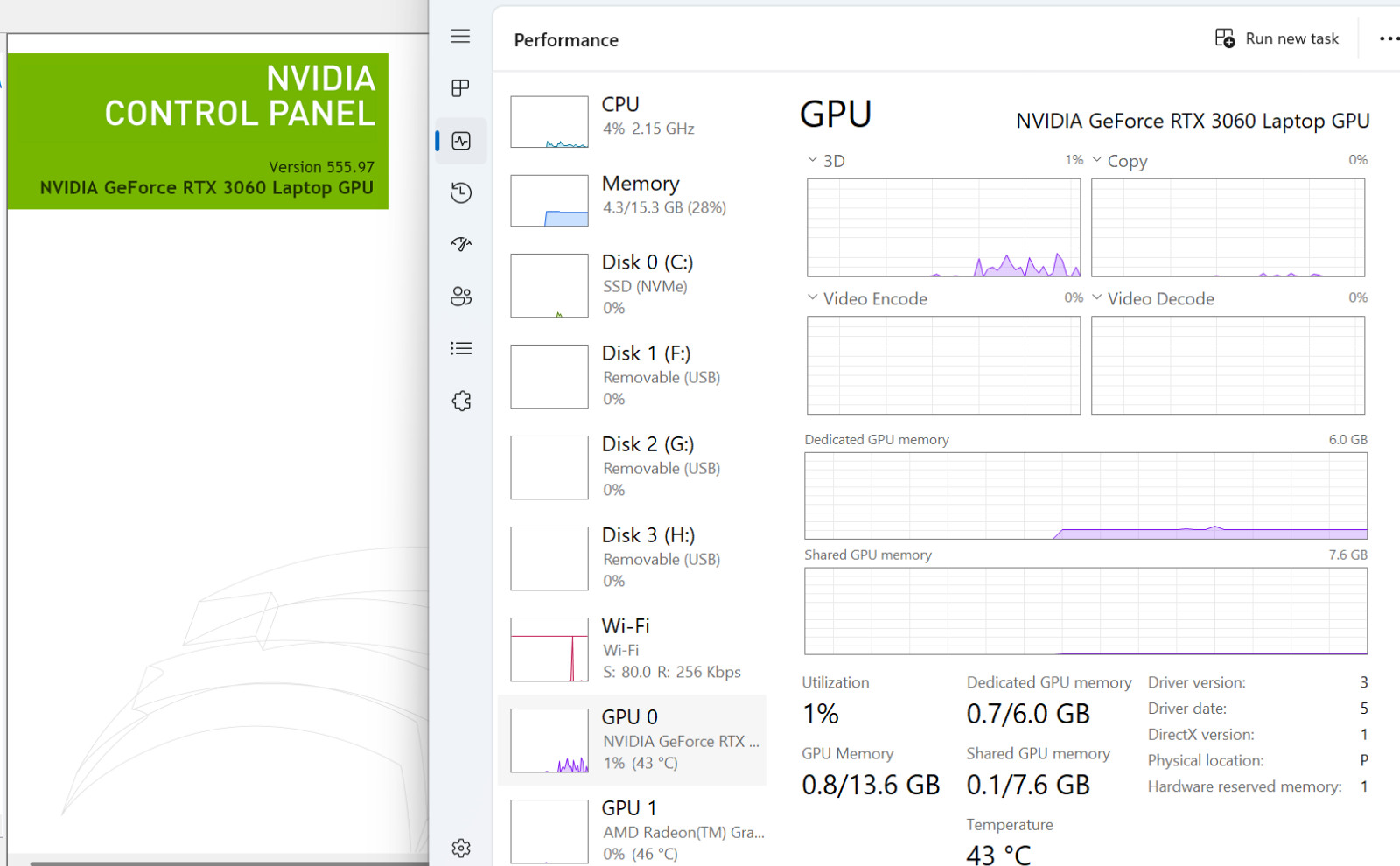Image resolution: width=1400 pixels, height=866 pixels.
Task: Click the Wi-Fi activity mini graph thumbnail
Action: [549, 649]
